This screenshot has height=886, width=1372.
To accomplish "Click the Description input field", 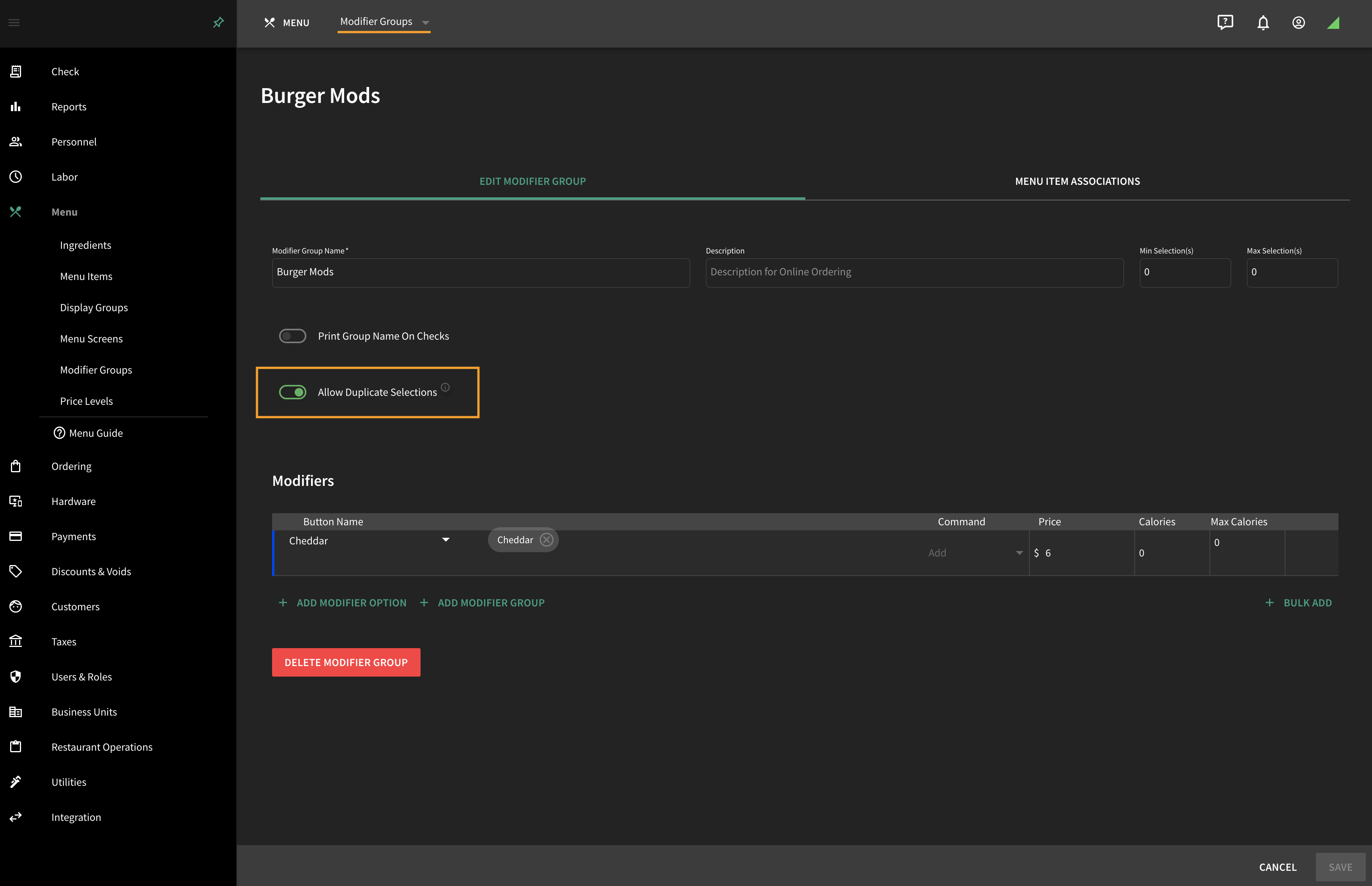I will [x=914, y=272].
